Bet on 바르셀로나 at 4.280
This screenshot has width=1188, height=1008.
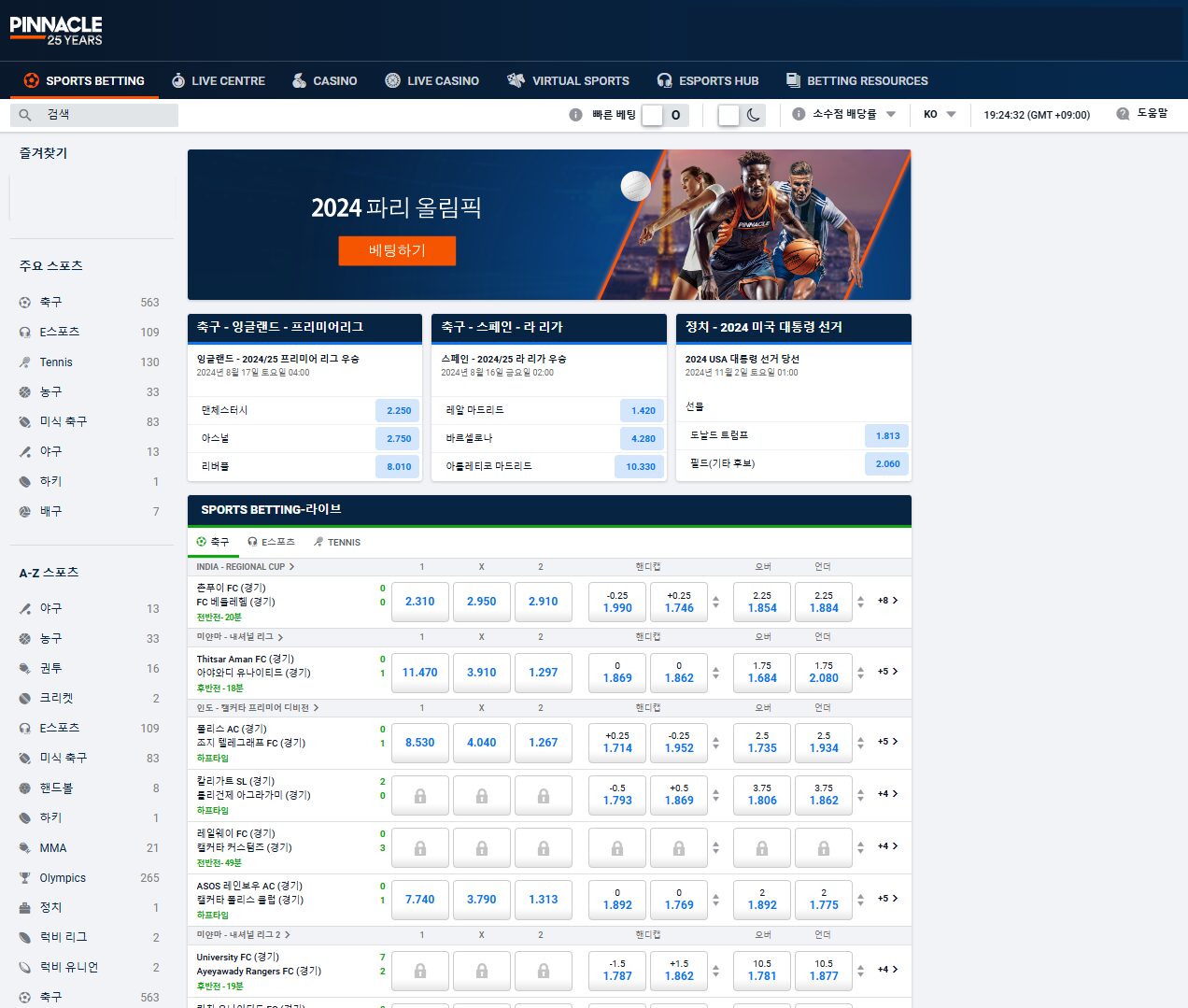point(642,438)
